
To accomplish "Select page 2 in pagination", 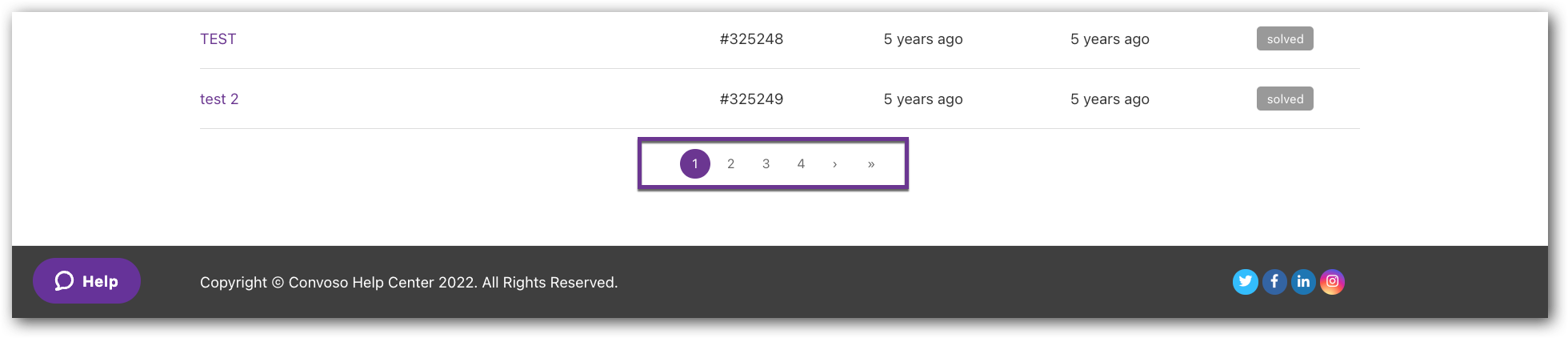I will (730, 164).
